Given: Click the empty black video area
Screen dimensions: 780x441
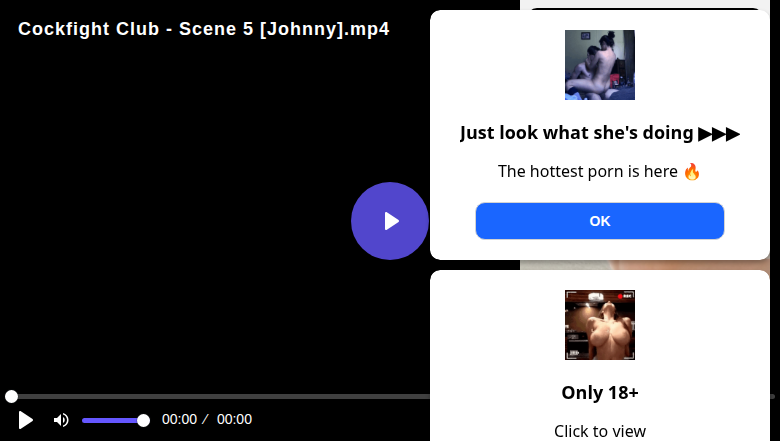Looking at the screenshot, I should click(200, 220).
